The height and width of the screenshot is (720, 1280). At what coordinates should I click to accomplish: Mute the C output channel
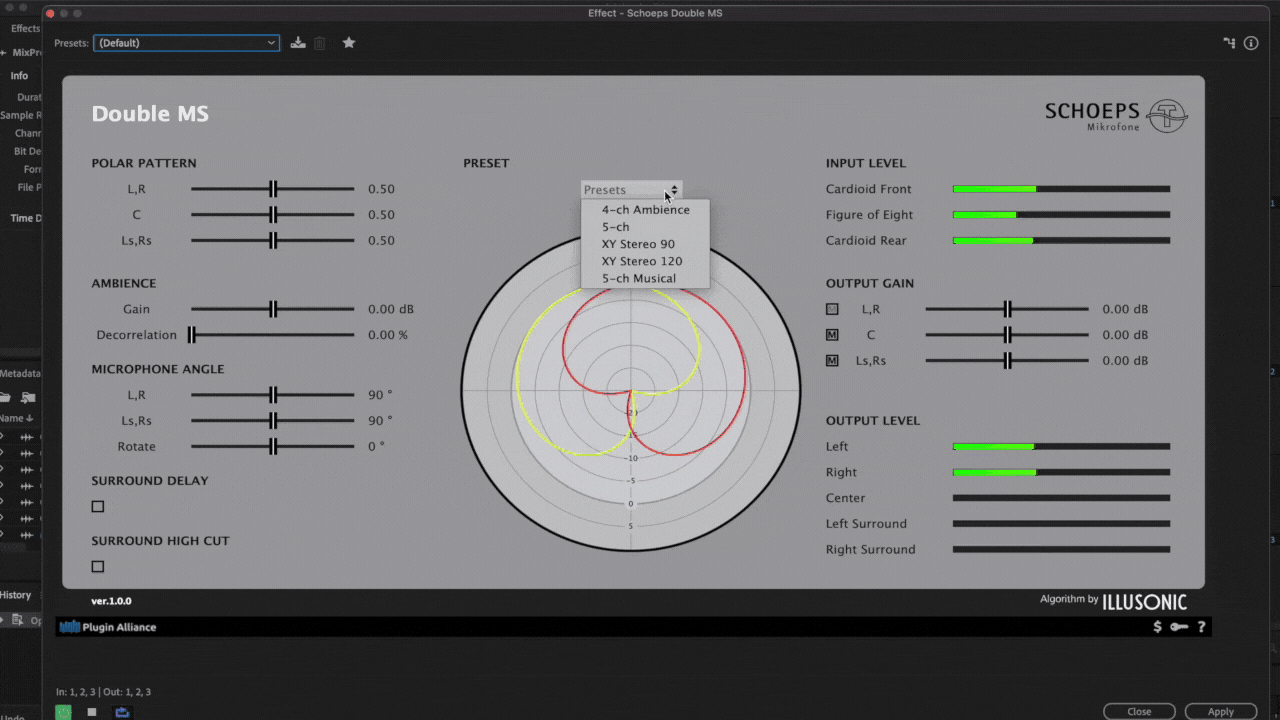[832, 335]
